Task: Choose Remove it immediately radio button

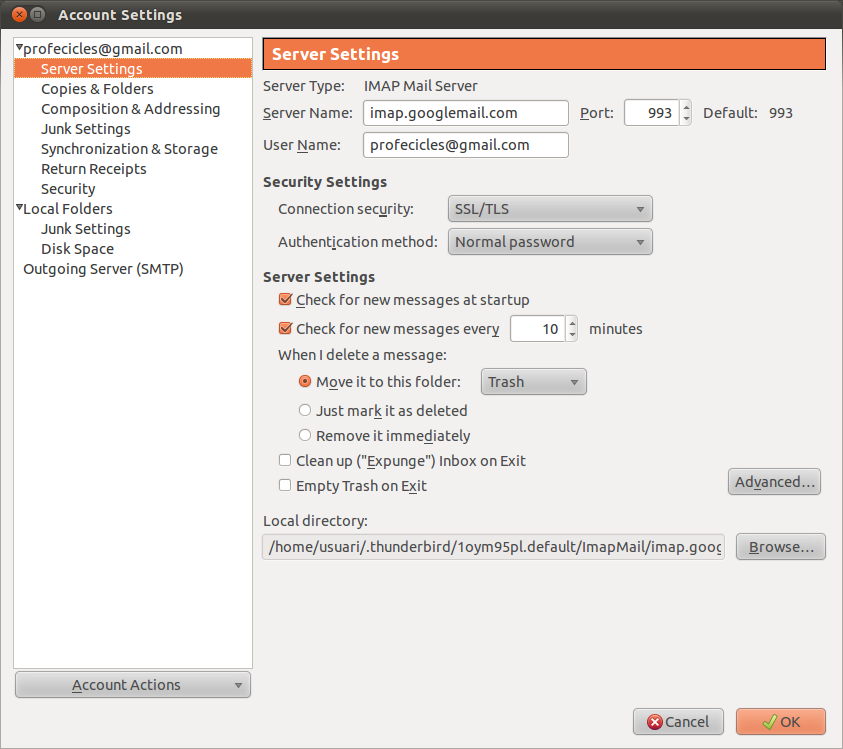Action: pyautogui.click(x=306, y=436)
